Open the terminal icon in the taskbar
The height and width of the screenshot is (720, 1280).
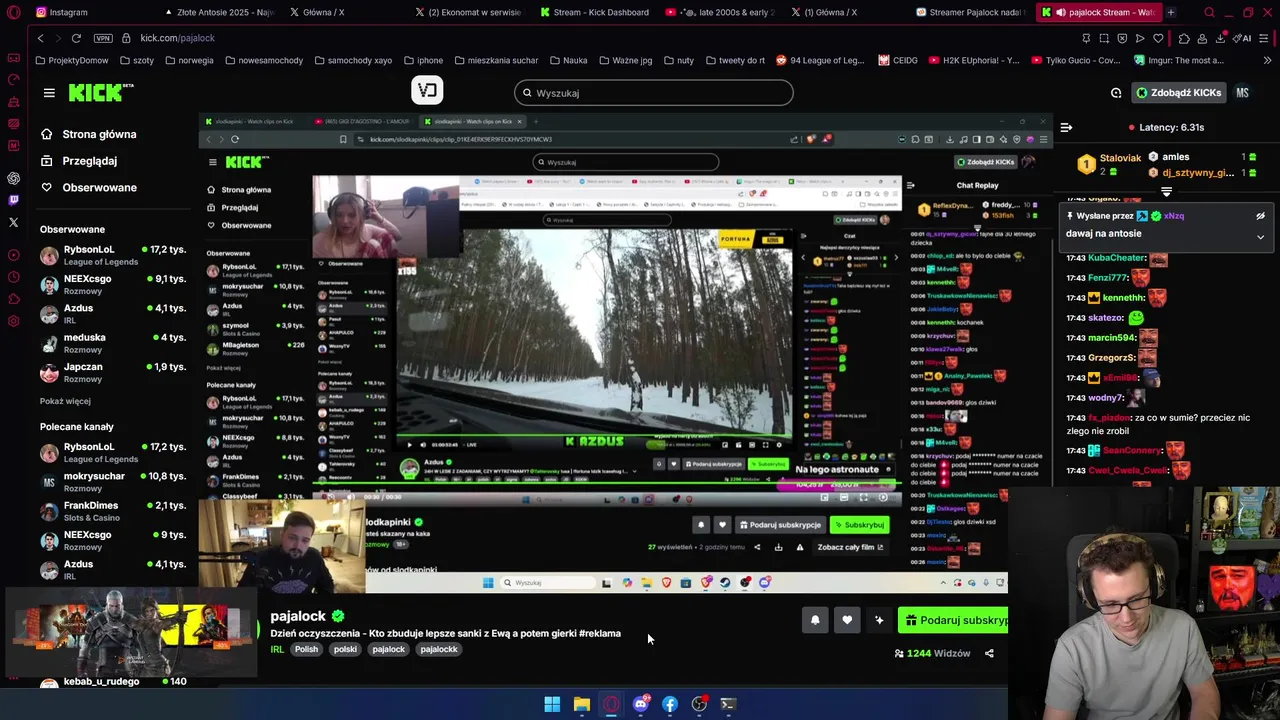click(728, 704)
